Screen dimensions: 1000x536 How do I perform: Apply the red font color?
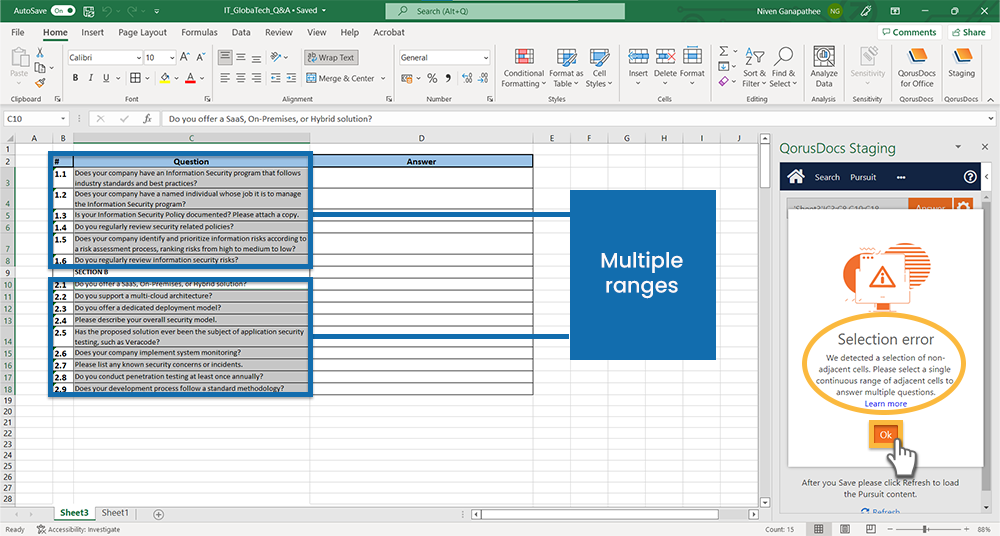coord(190,78)
